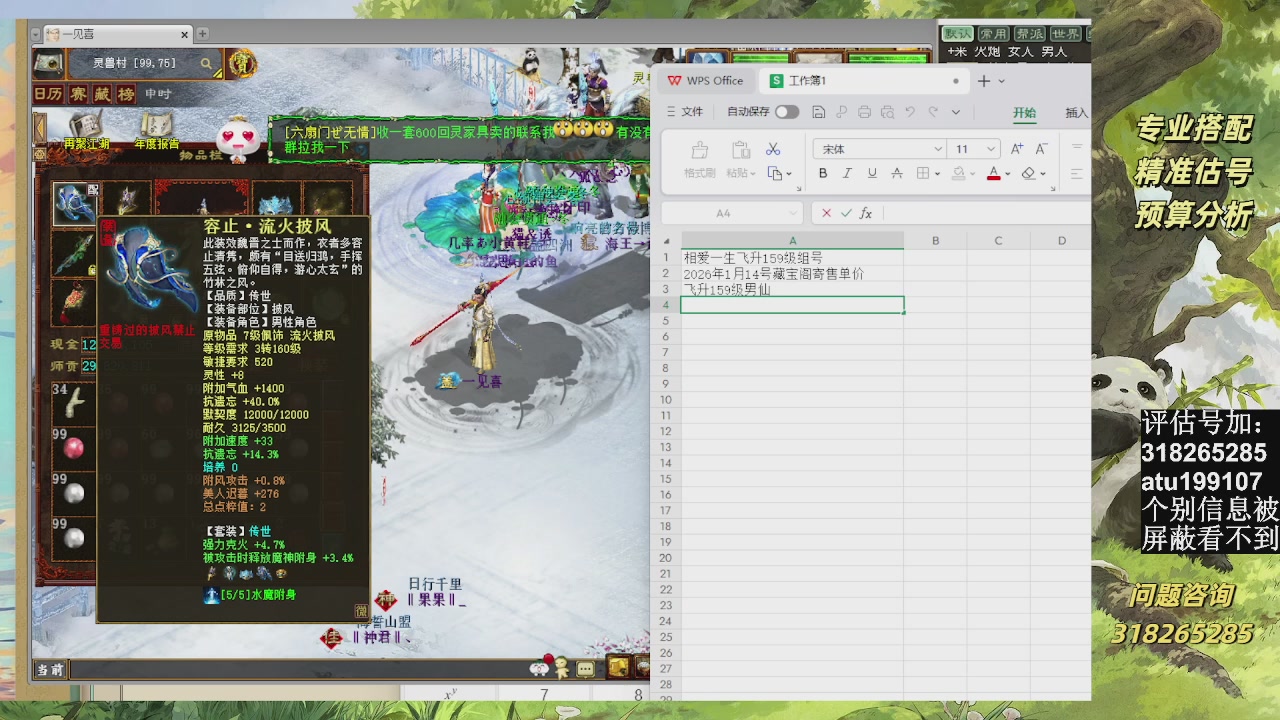Screen dimensions: 1280x720
Task: Open the 赛 competition button
Action: coord(77,94)
